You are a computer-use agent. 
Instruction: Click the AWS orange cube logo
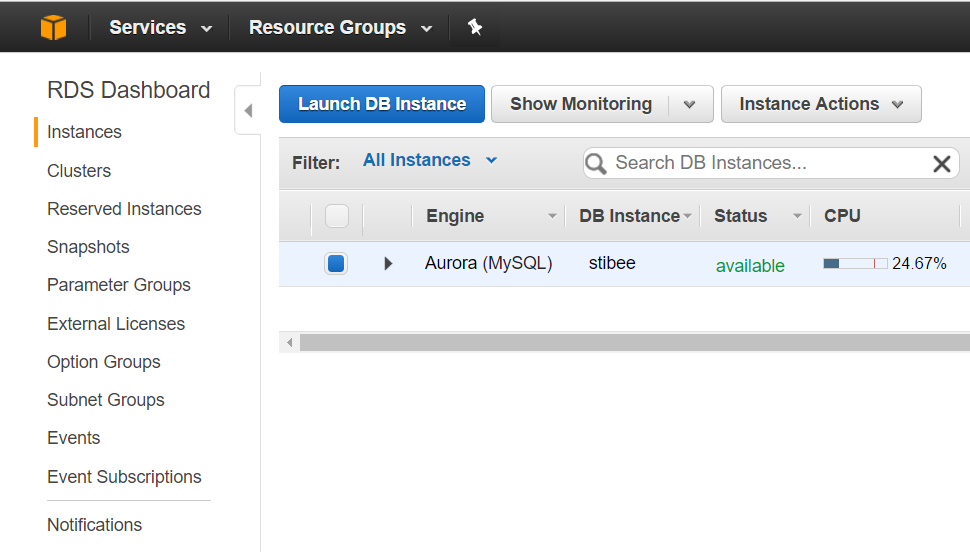(x=53, y=27)
